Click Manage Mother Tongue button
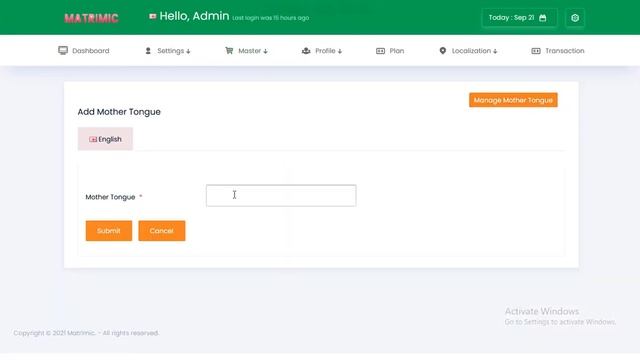This screenshot has height=360, width=640. (x=513, y=100)
